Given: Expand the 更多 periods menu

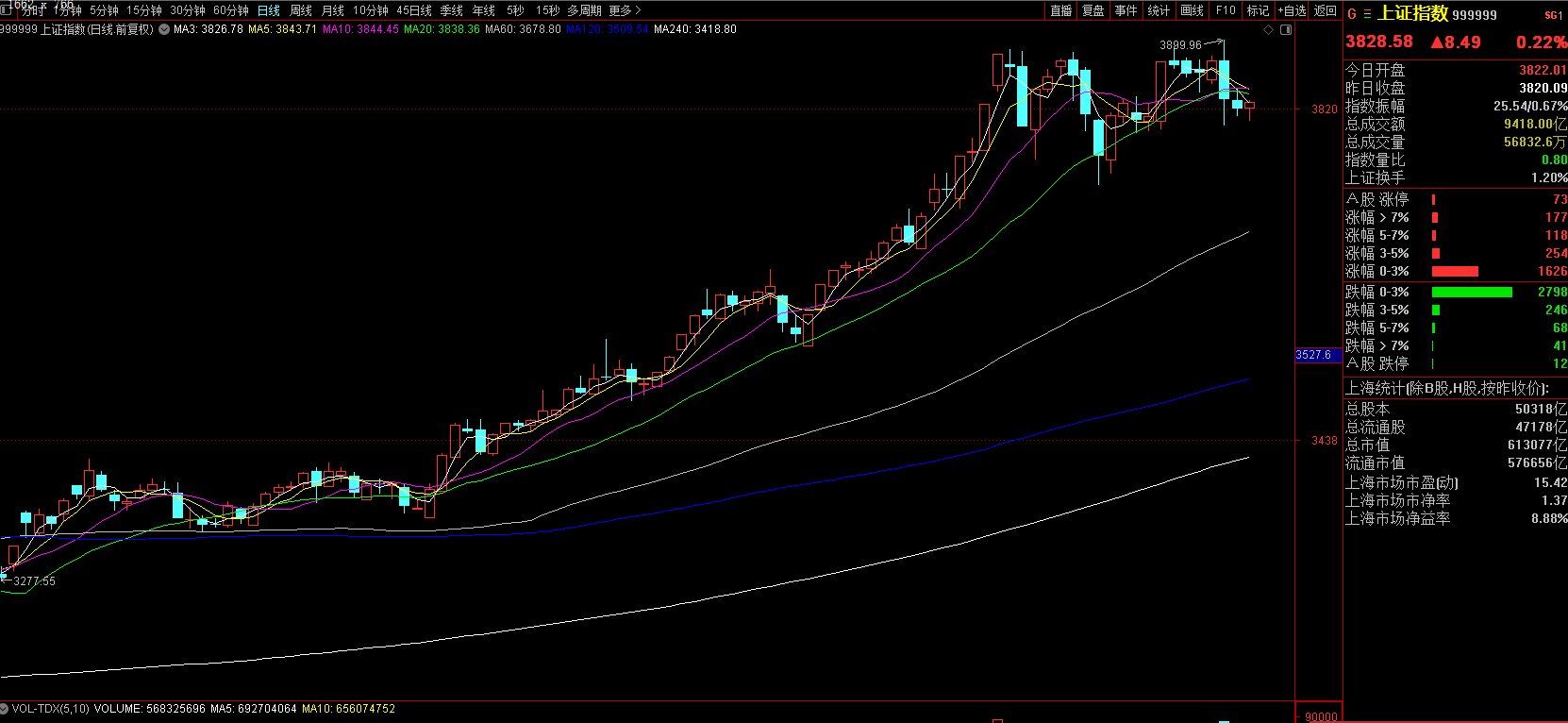Looking at the screenshot, I should [x=625, y=10].
